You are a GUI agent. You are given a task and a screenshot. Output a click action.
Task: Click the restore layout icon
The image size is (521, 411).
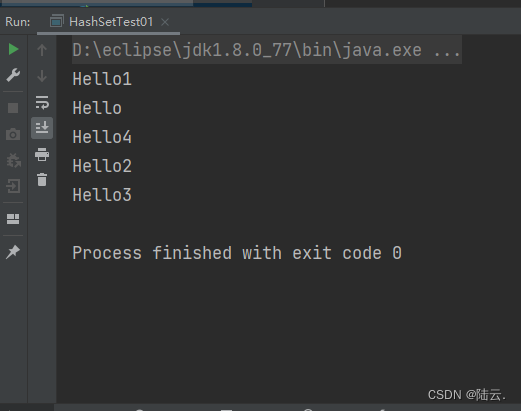(x=13, y=219)
